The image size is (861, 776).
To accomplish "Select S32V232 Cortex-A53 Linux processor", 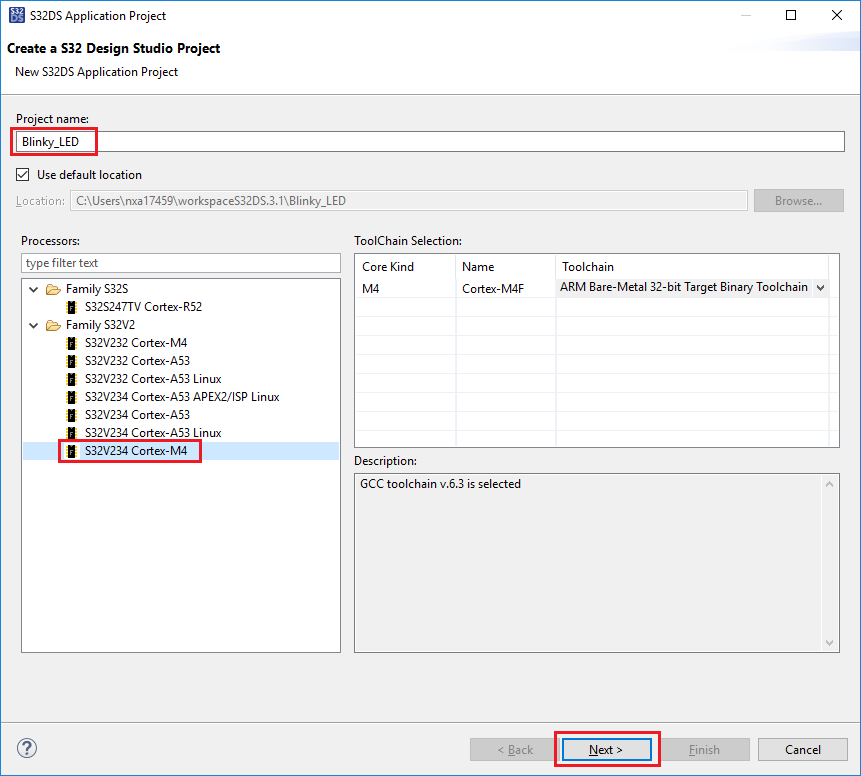I will click(153, 379).
